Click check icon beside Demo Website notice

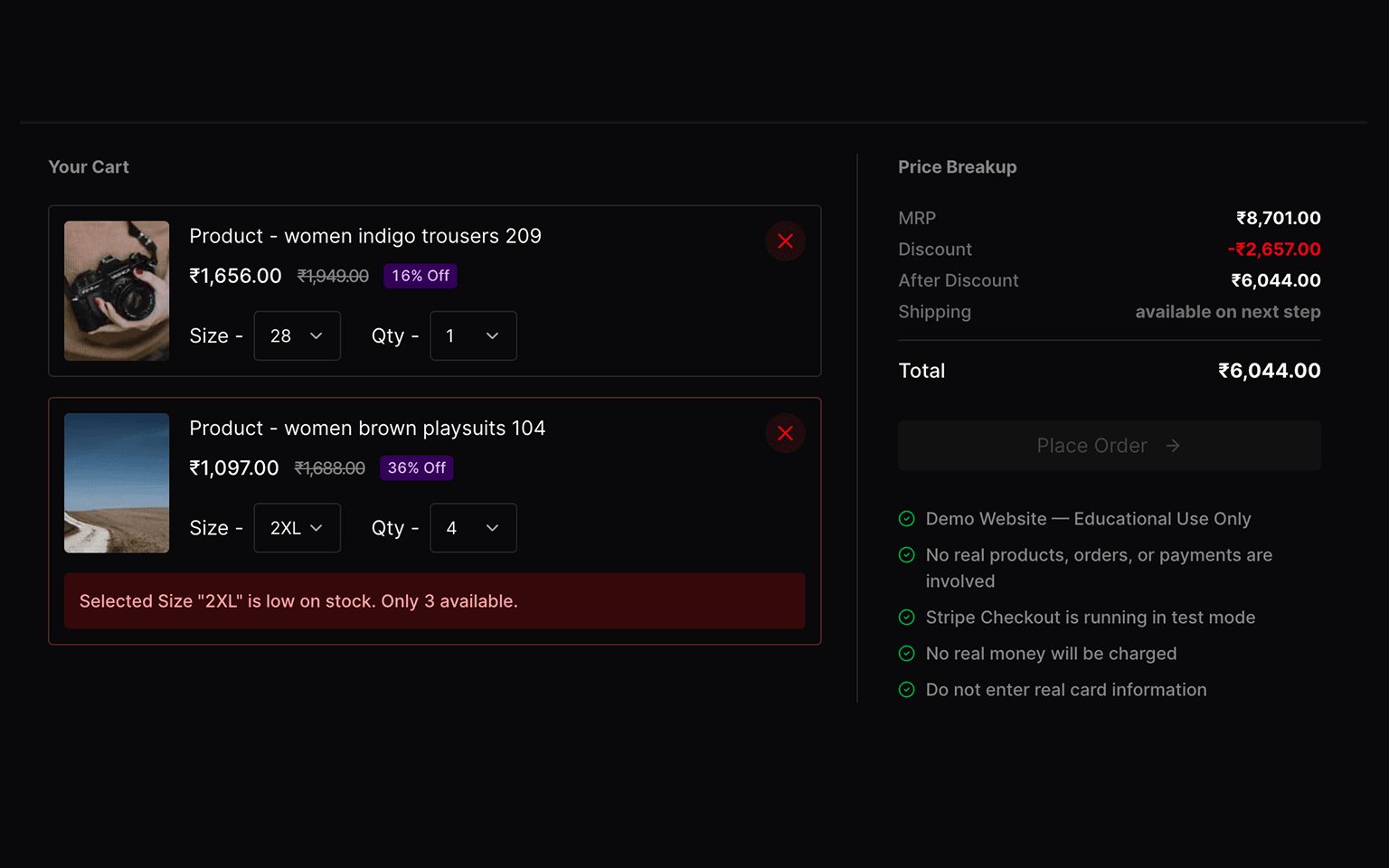tap(907, 519)
